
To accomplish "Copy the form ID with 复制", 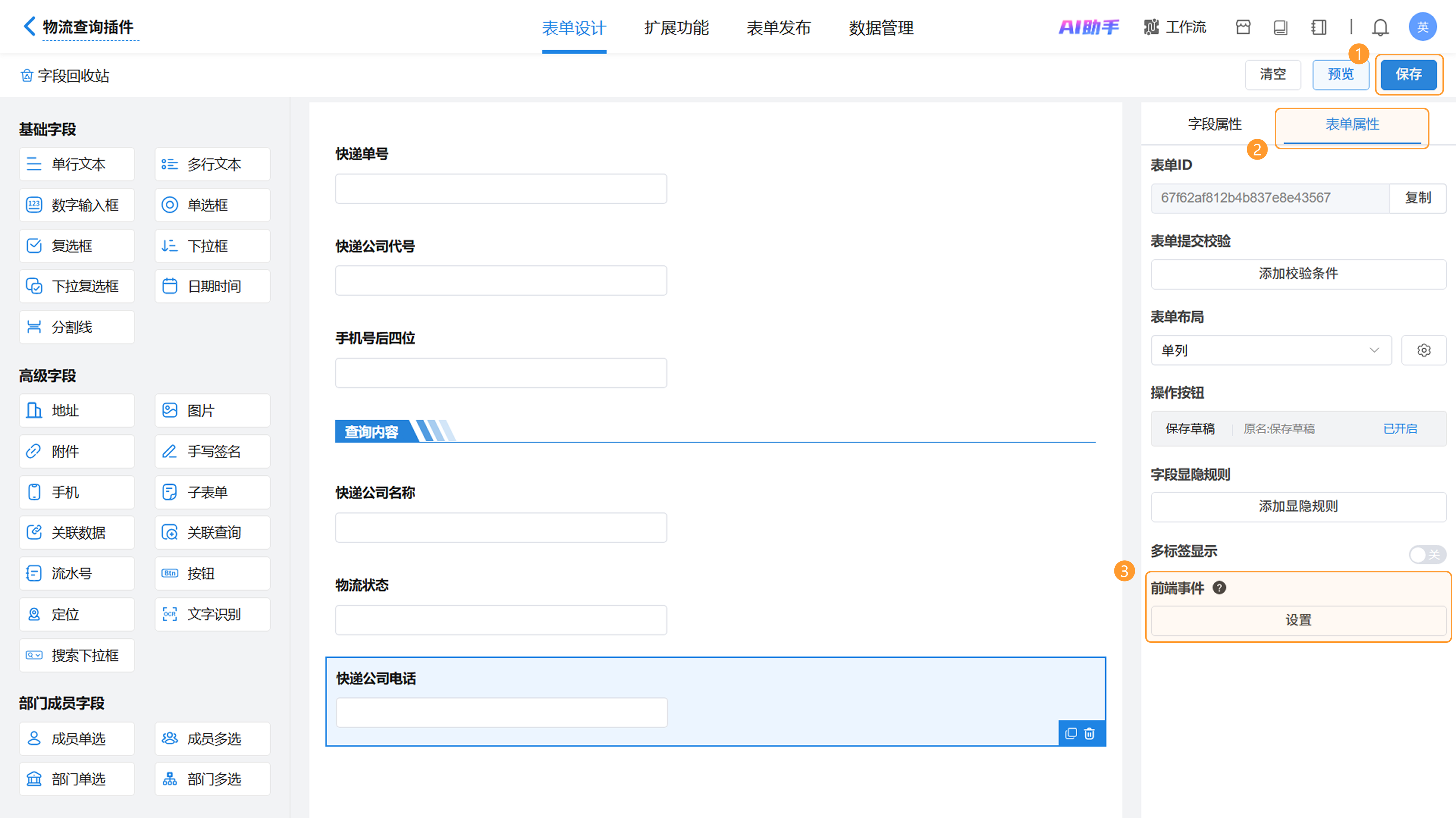I will click(x=1418, y=198).
